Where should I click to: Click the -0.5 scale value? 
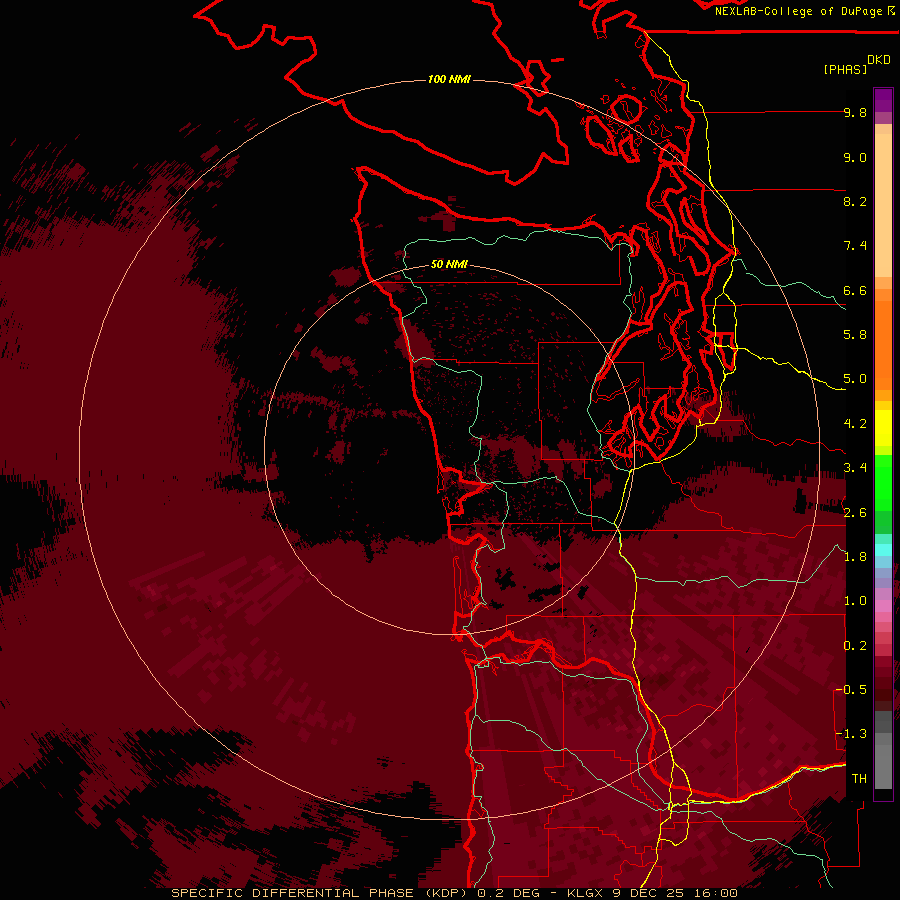851,690
